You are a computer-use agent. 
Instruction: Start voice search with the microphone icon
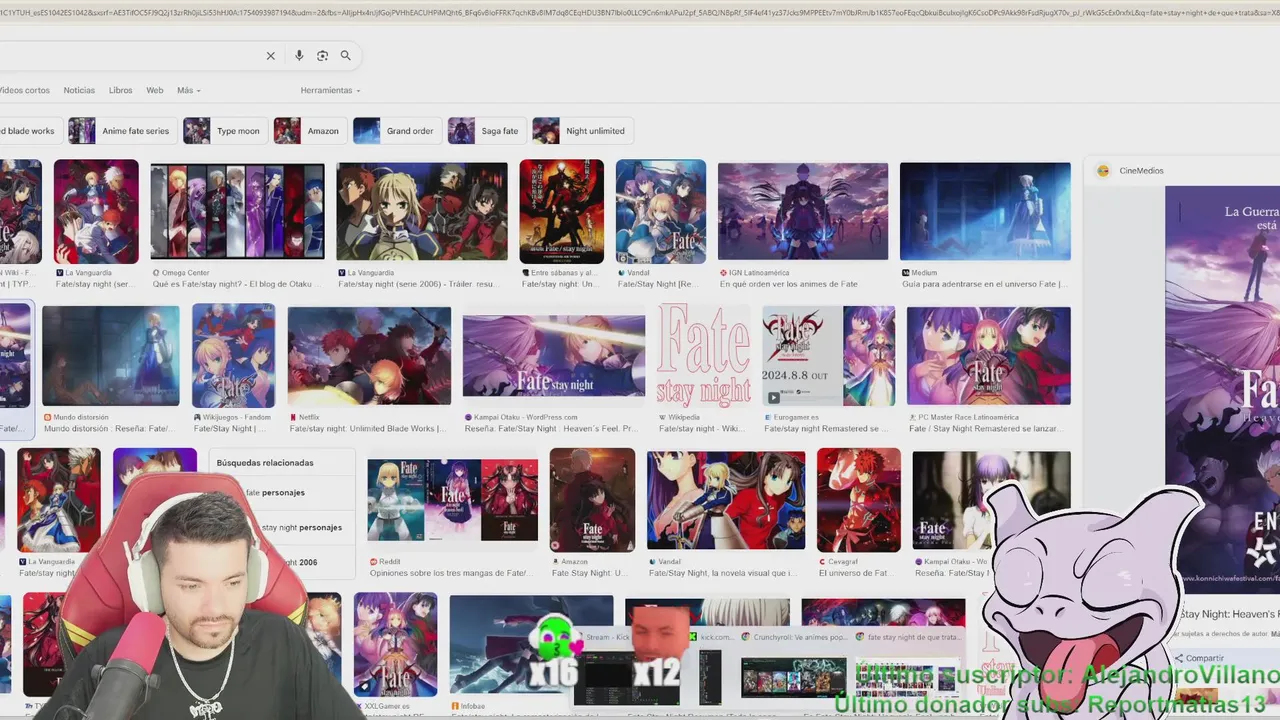click(299, 56)
